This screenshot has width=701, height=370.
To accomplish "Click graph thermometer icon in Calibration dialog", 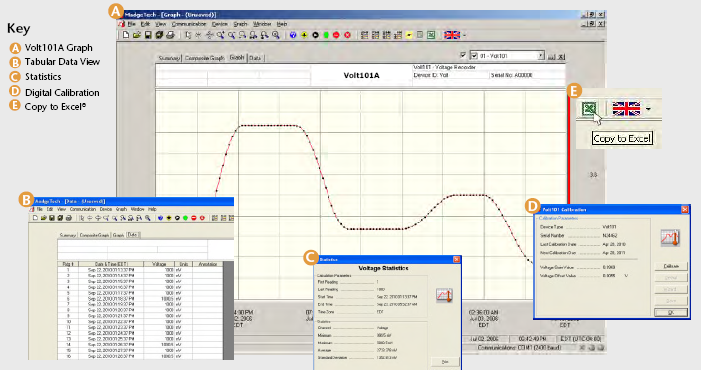I will [x=670, y=237].
